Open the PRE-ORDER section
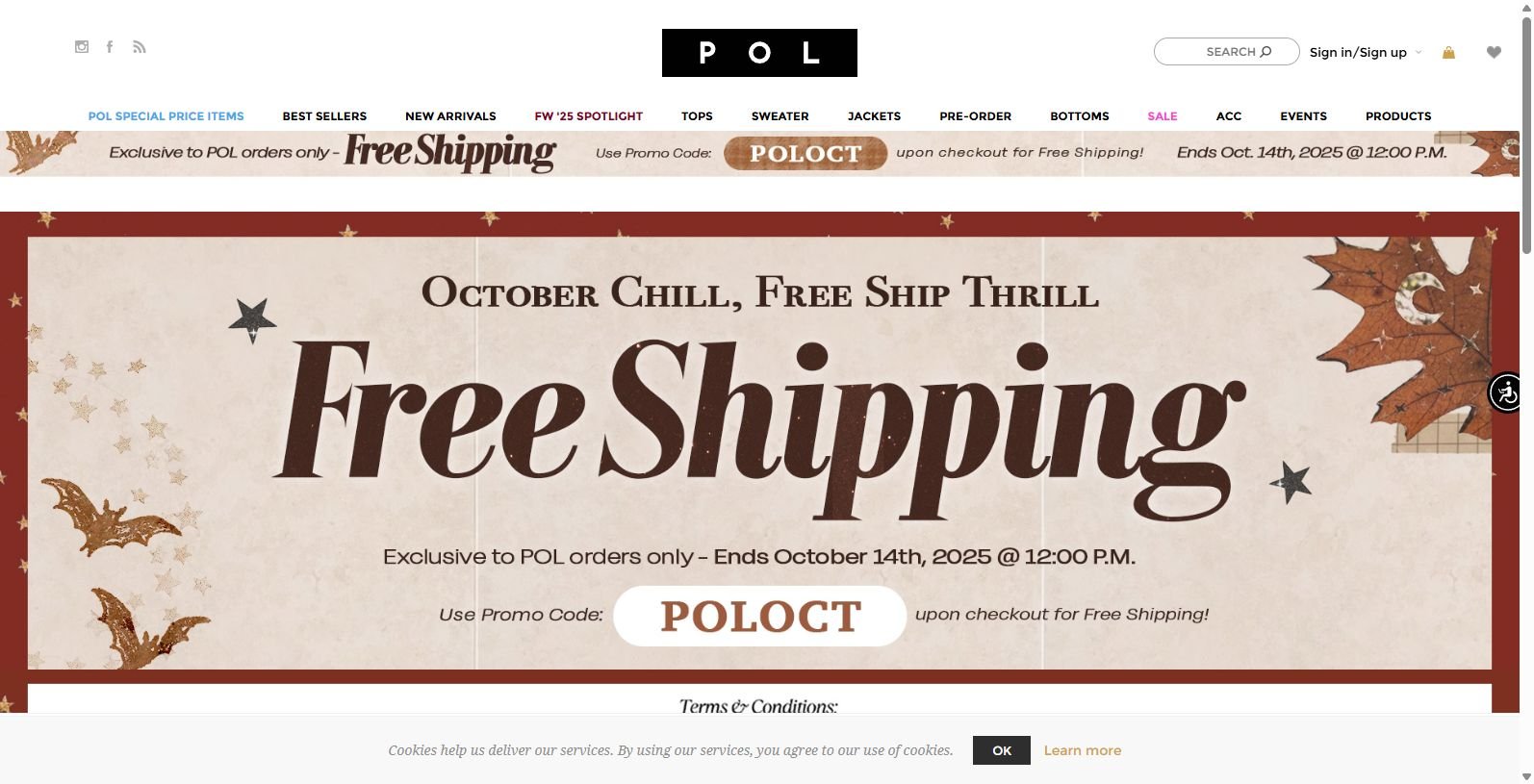 coord(975,115)
